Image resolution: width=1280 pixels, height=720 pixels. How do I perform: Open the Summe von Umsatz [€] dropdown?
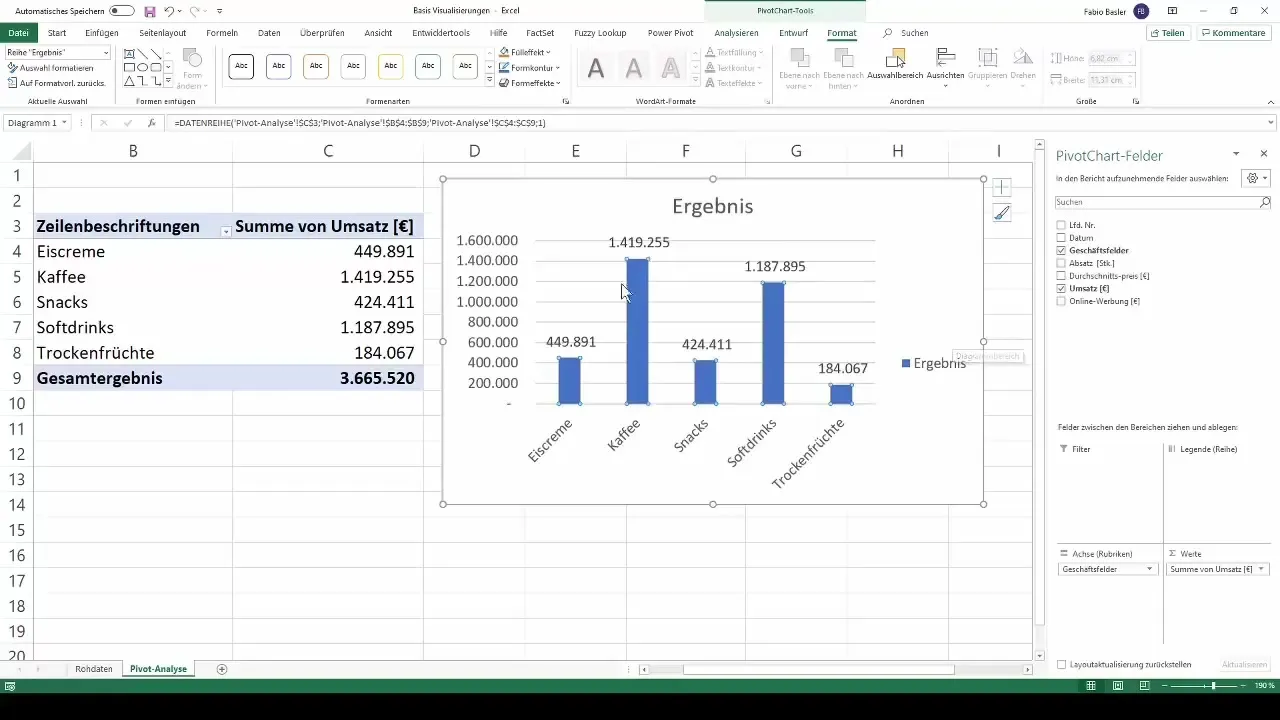(x=1261, y=569)
